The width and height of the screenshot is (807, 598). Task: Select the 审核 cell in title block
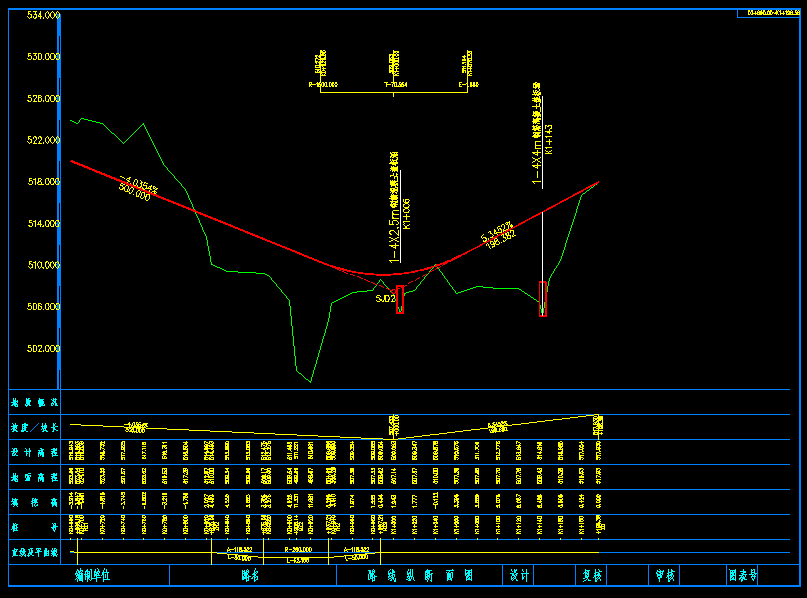pos(666,576)
